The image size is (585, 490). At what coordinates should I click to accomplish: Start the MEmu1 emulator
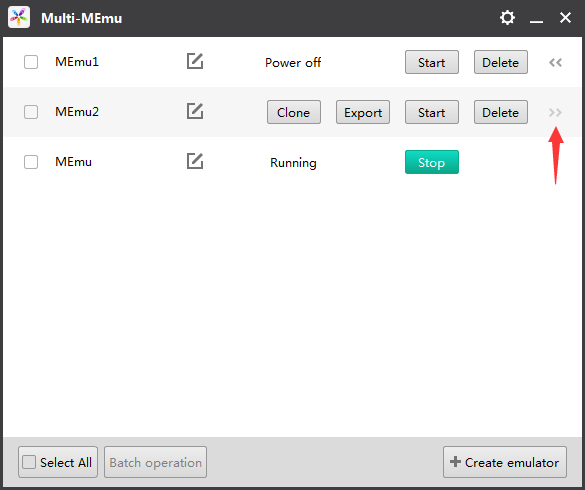432,62
